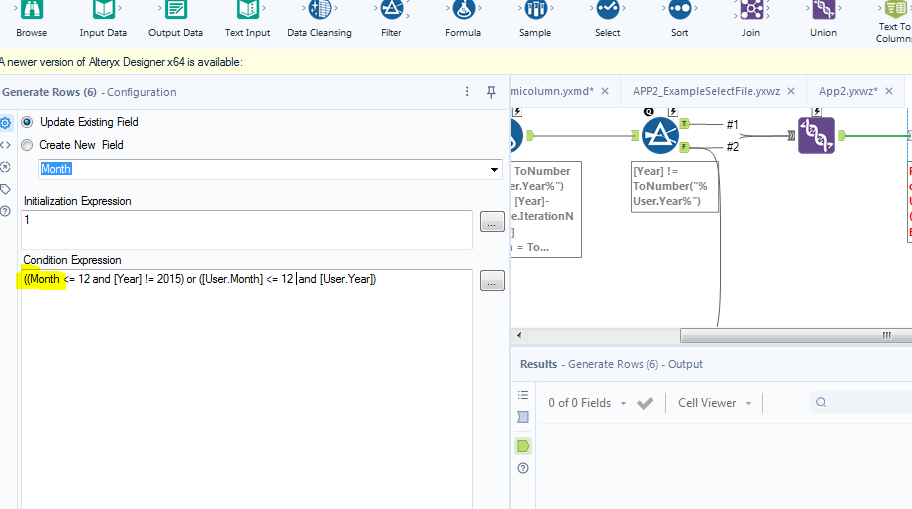This screenshot has width=912, height=509.
Task: Switch to the micolumn.yxmd tab
Action: tap(552, 91)
